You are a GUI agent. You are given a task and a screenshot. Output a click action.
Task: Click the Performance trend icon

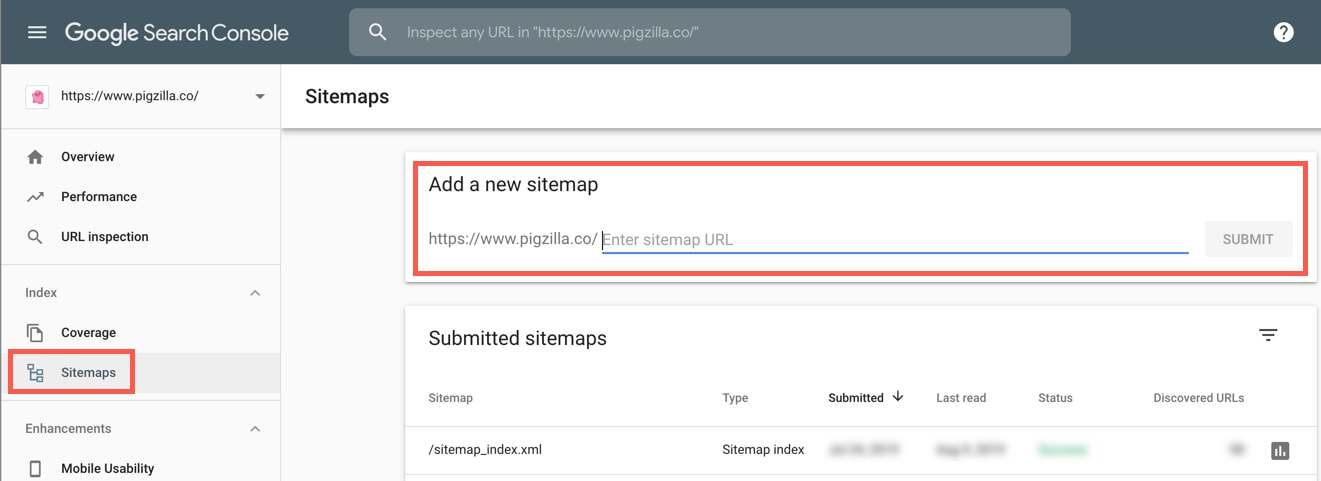click(35, 197)
